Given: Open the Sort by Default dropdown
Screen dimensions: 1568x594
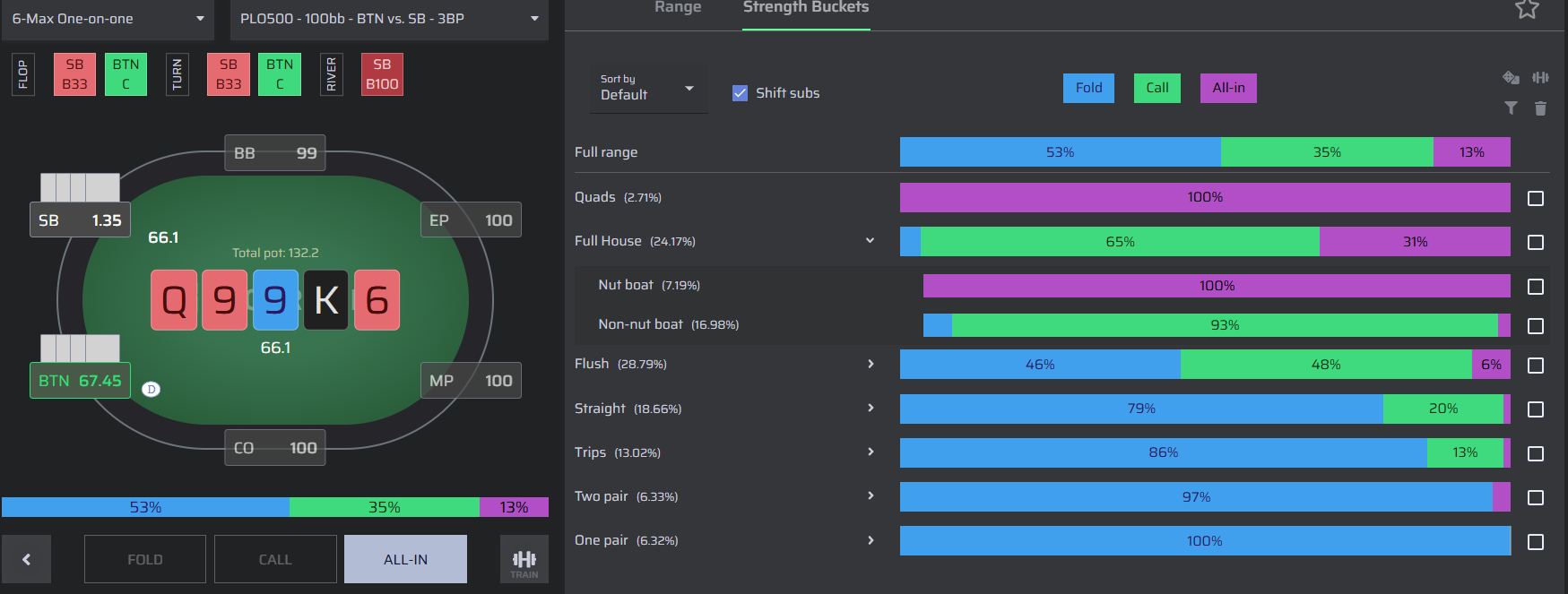Looking at the screenshot, I should click(x=648, y=88).
